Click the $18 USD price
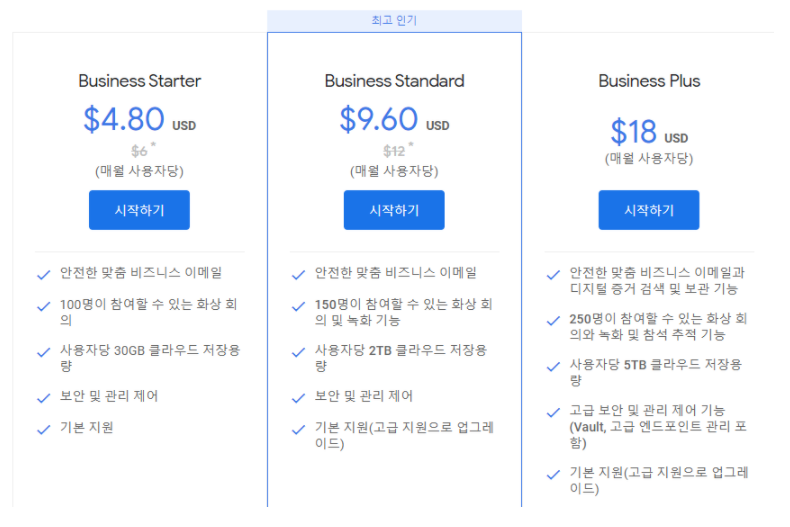This screenshot has width=790, height=527. 649,132
